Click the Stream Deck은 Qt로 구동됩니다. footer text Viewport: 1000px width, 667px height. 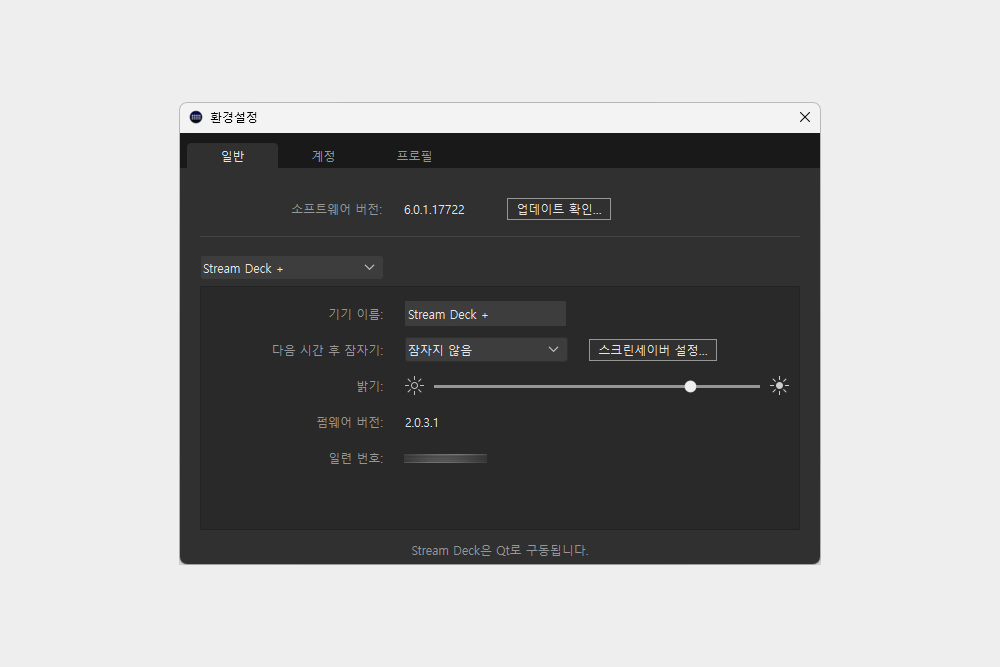point(500,550)
